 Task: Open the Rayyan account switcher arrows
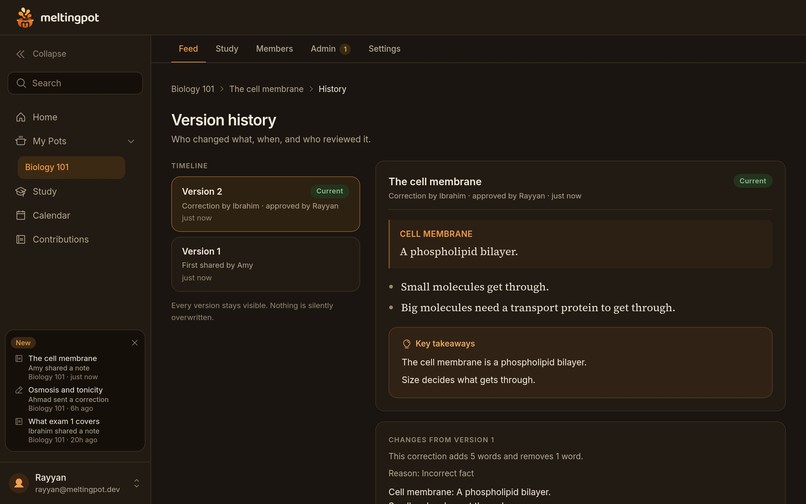pyautogui.click(x=137, y=483)
